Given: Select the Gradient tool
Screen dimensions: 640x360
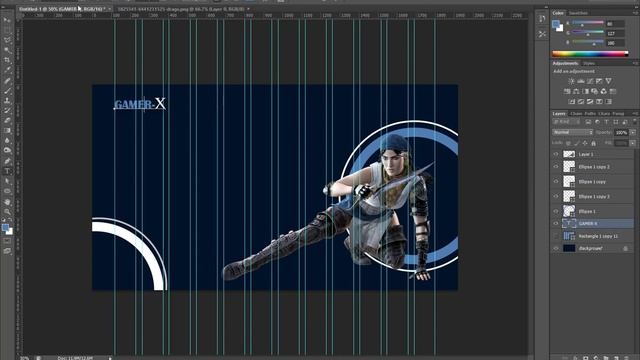Looking at the screenshot, I should click(7, 131).
